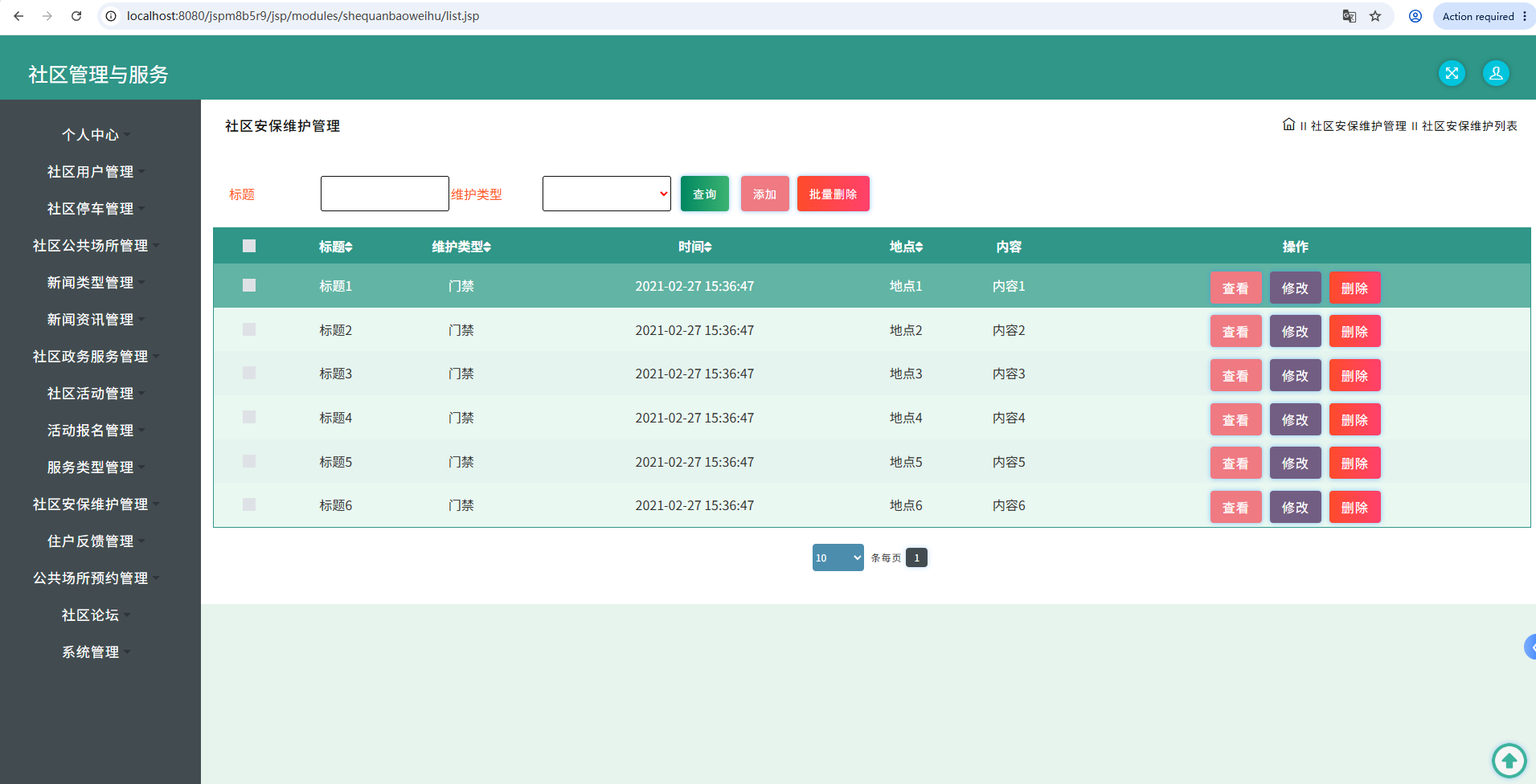Open browser profile avatar icon
Viewport: 1536px width, 784px height.
tap(1415, 16)
